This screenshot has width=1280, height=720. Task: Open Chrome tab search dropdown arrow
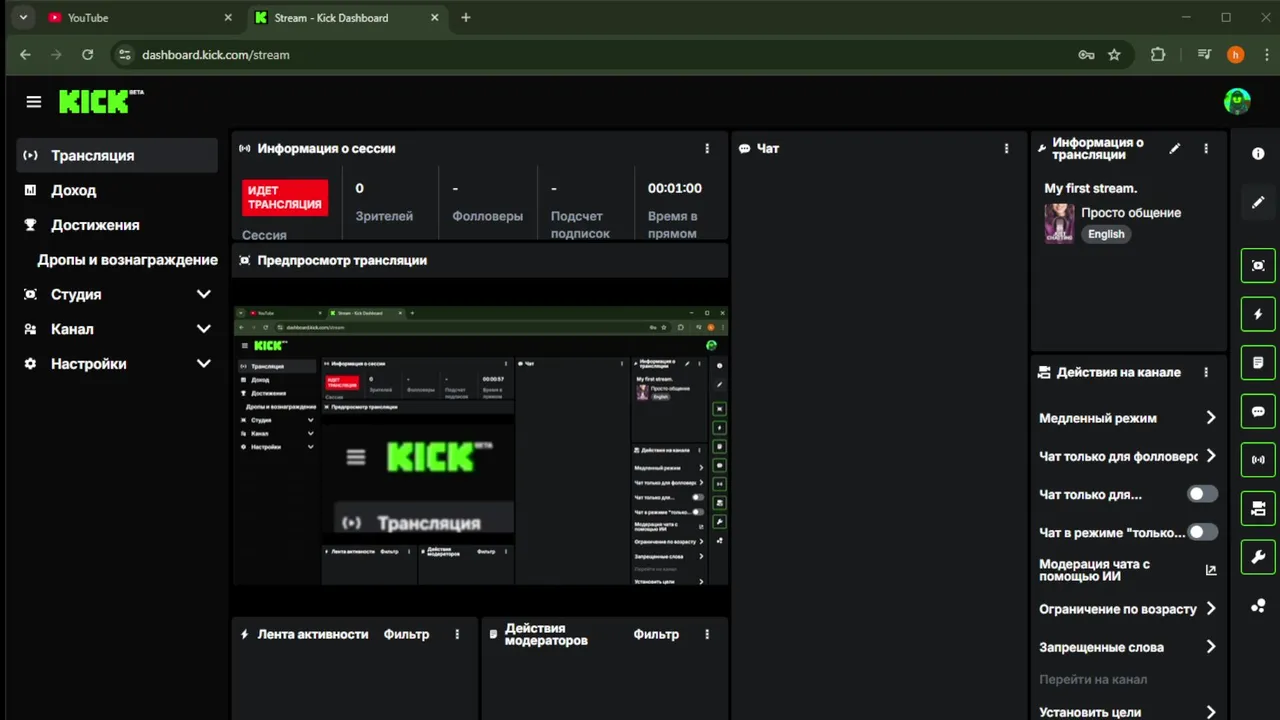point(23,17)
